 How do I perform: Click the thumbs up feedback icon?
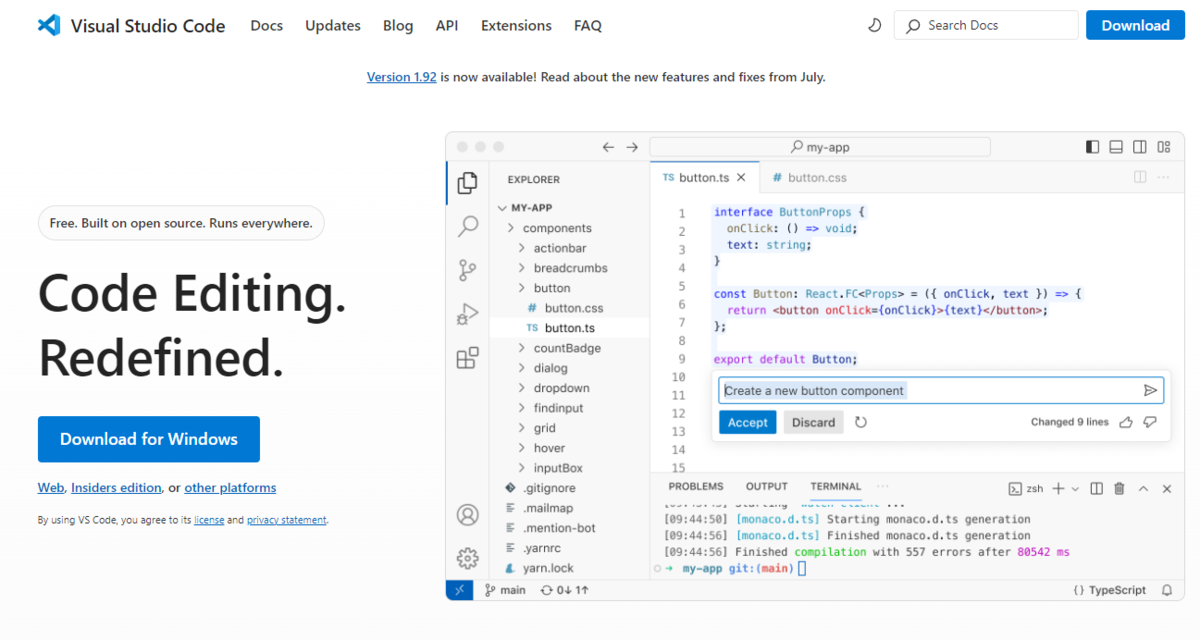click(x=1126, y=422)
